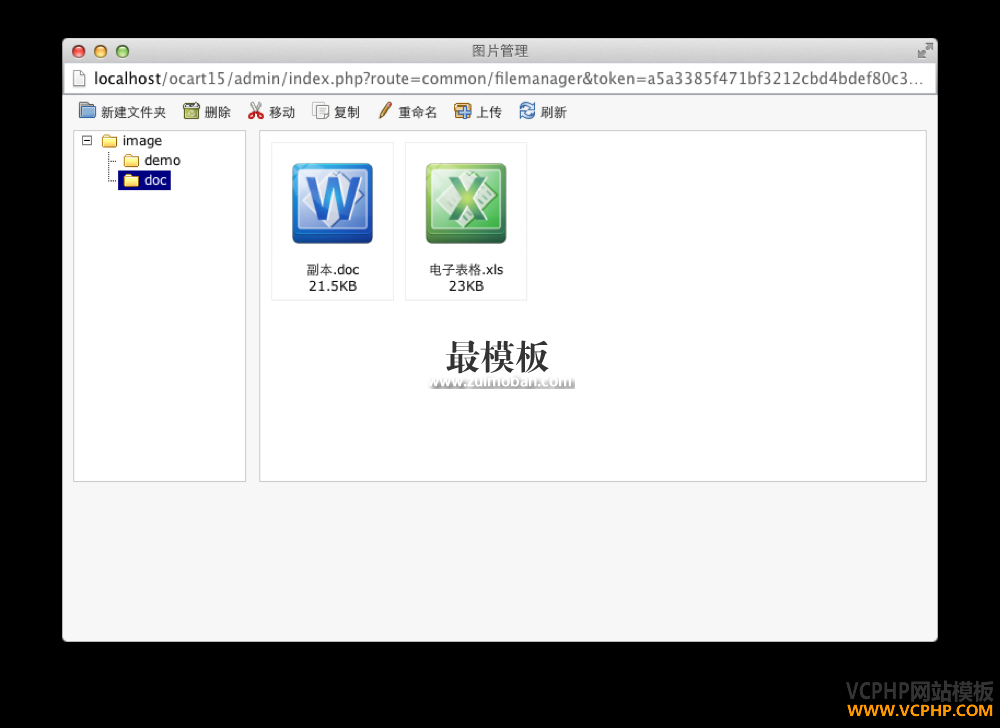Click the new folder icon (新建文件夹)

click(x=87, y=111)
